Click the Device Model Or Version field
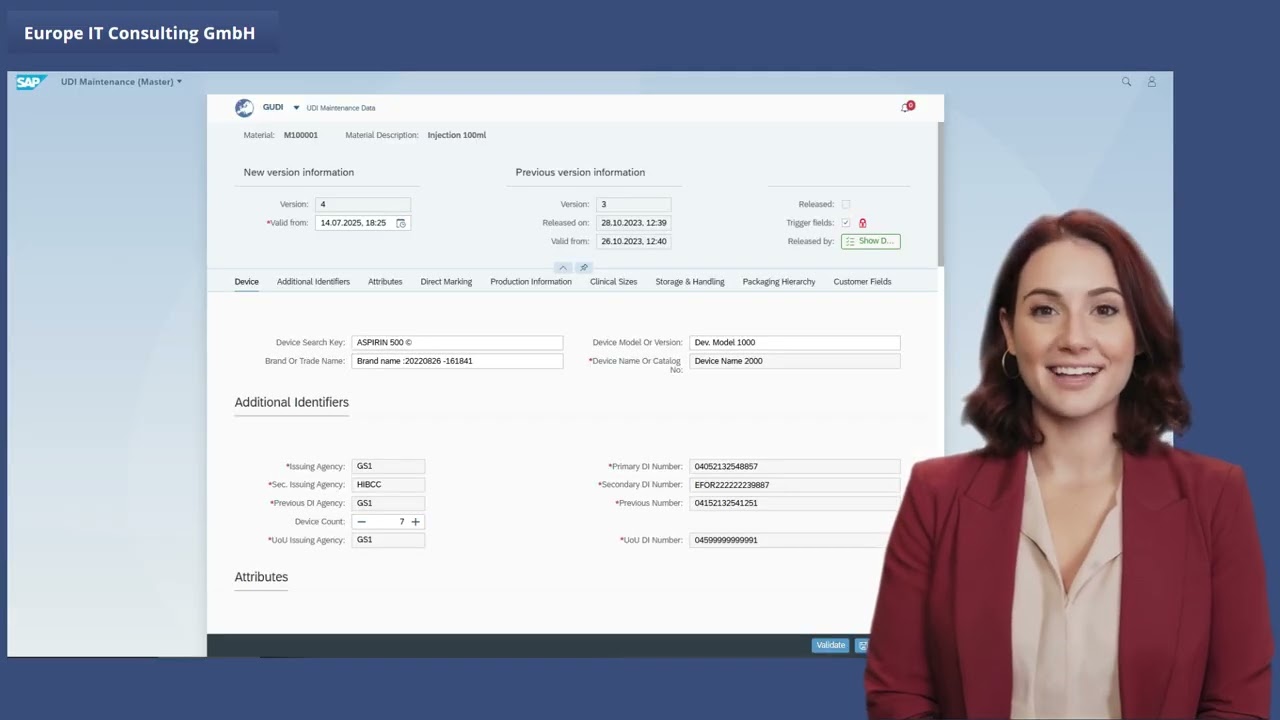 pos(795,343)
